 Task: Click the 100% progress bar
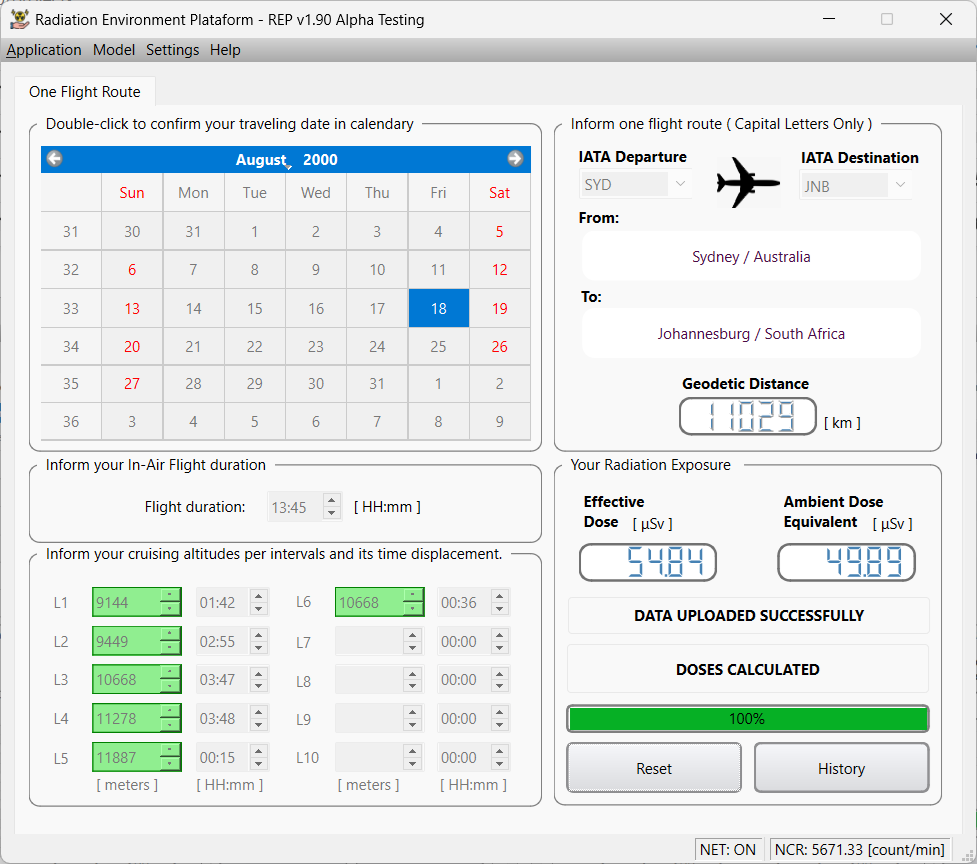(x=747, y=719)
